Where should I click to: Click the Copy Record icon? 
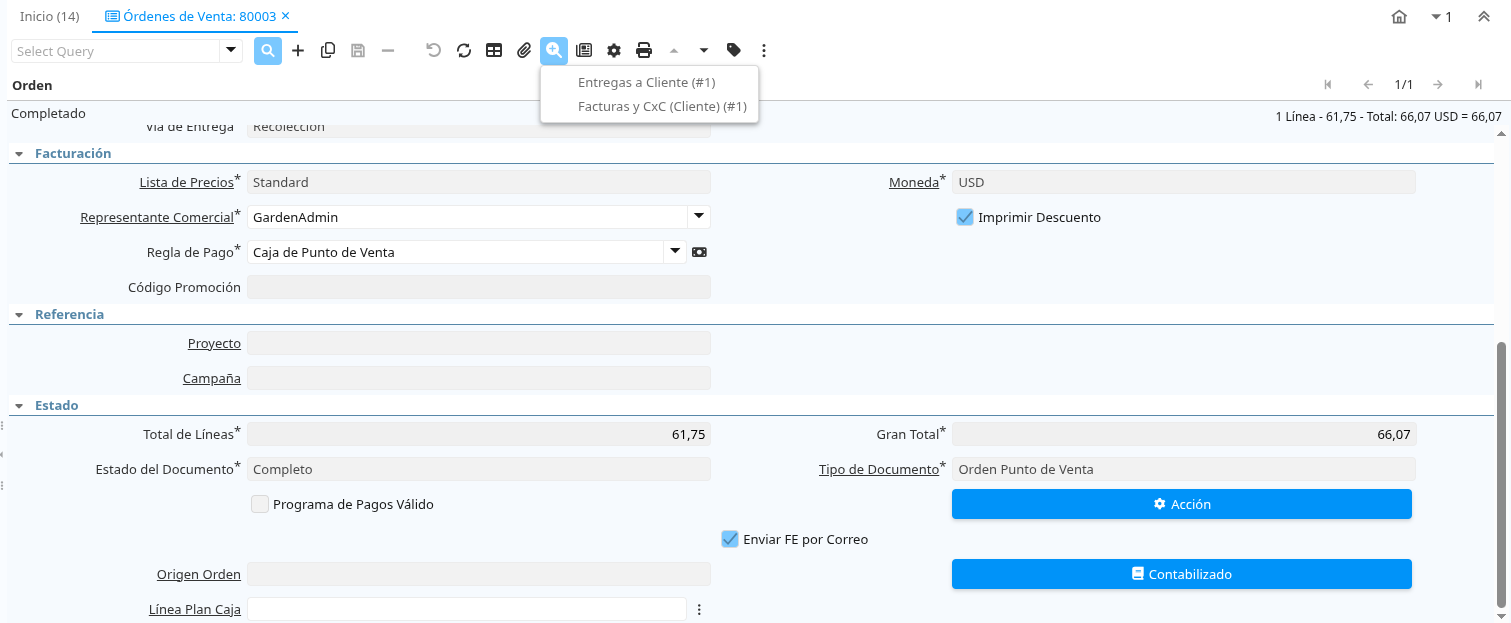pyautogui.click(x=328, y=51)
